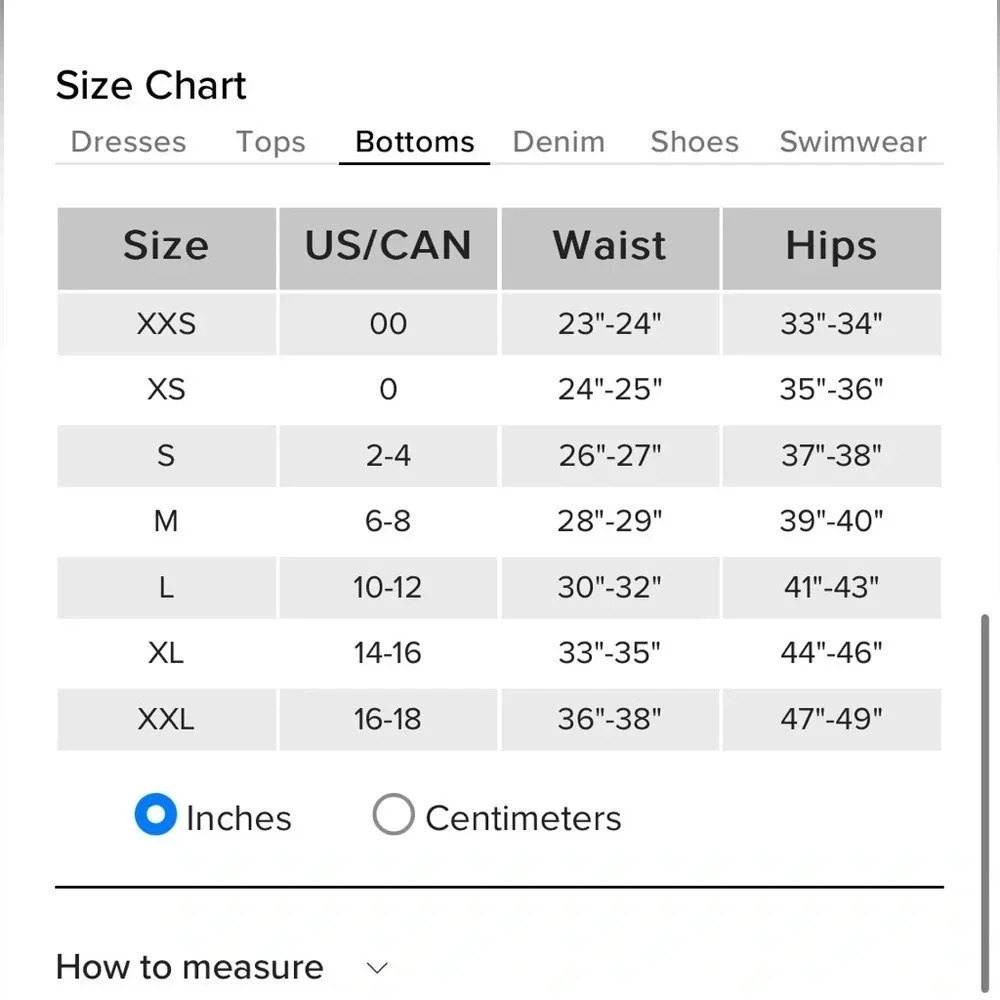Switch measurements to Centimeters
1000x1000 pixels.
[393, 815]
